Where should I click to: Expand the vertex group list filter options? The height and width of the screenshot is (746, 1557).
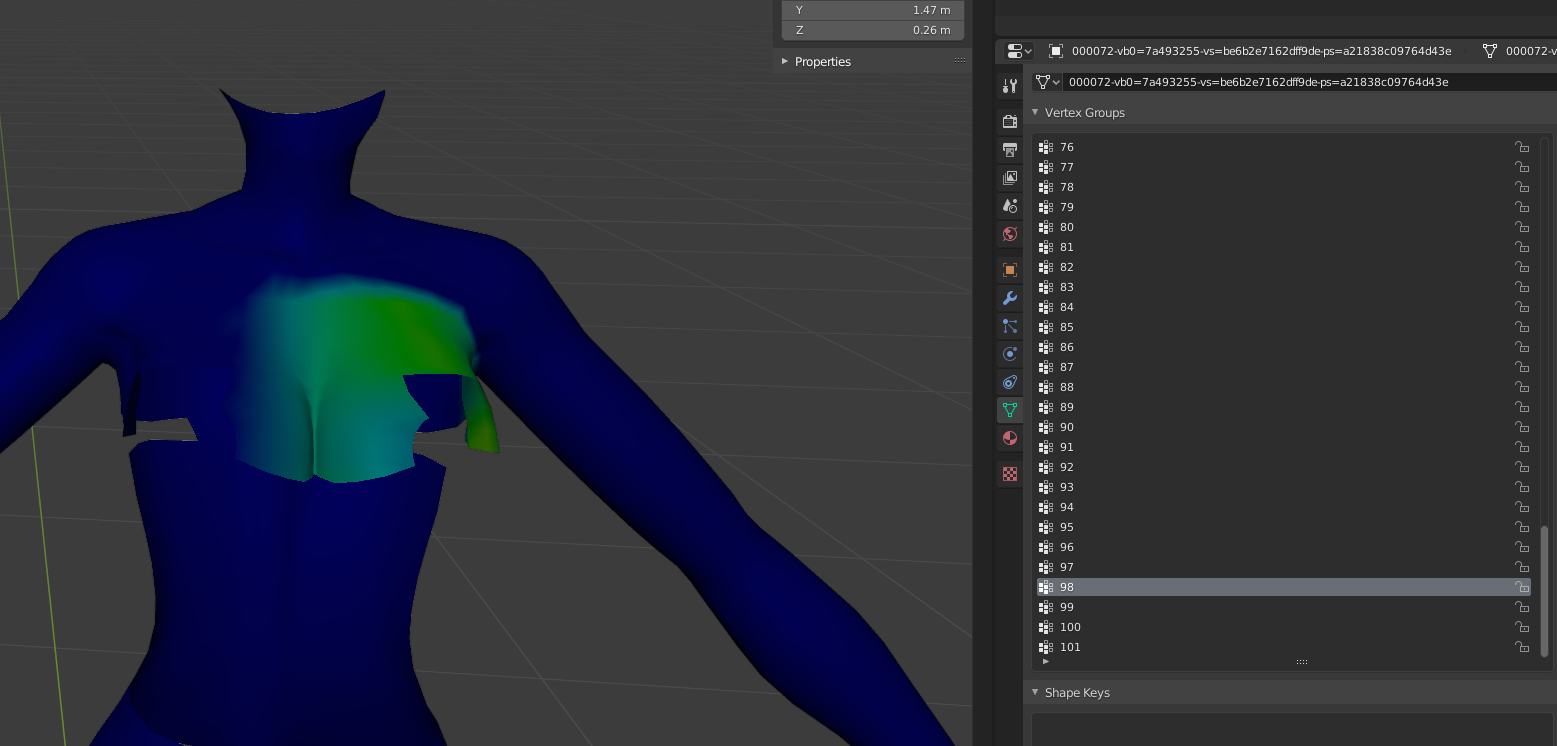1046,661
